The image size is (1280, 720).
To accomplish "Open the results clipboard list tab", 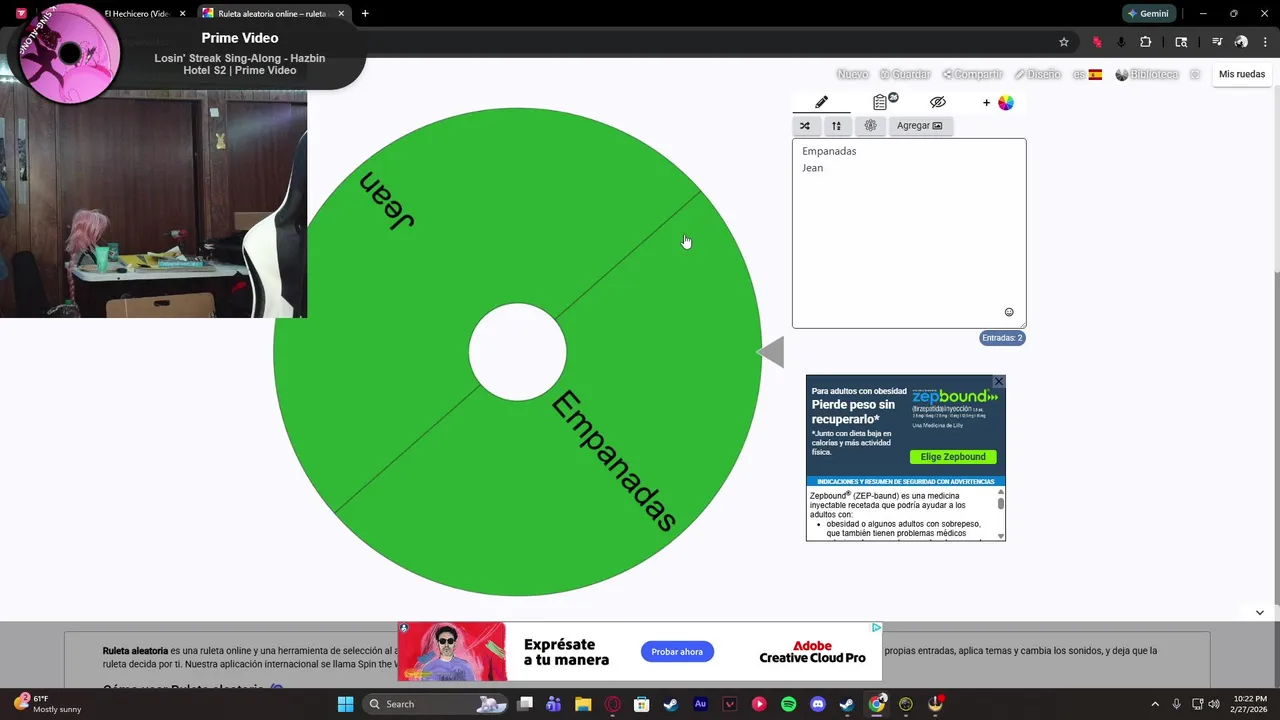I will (880, 102).
